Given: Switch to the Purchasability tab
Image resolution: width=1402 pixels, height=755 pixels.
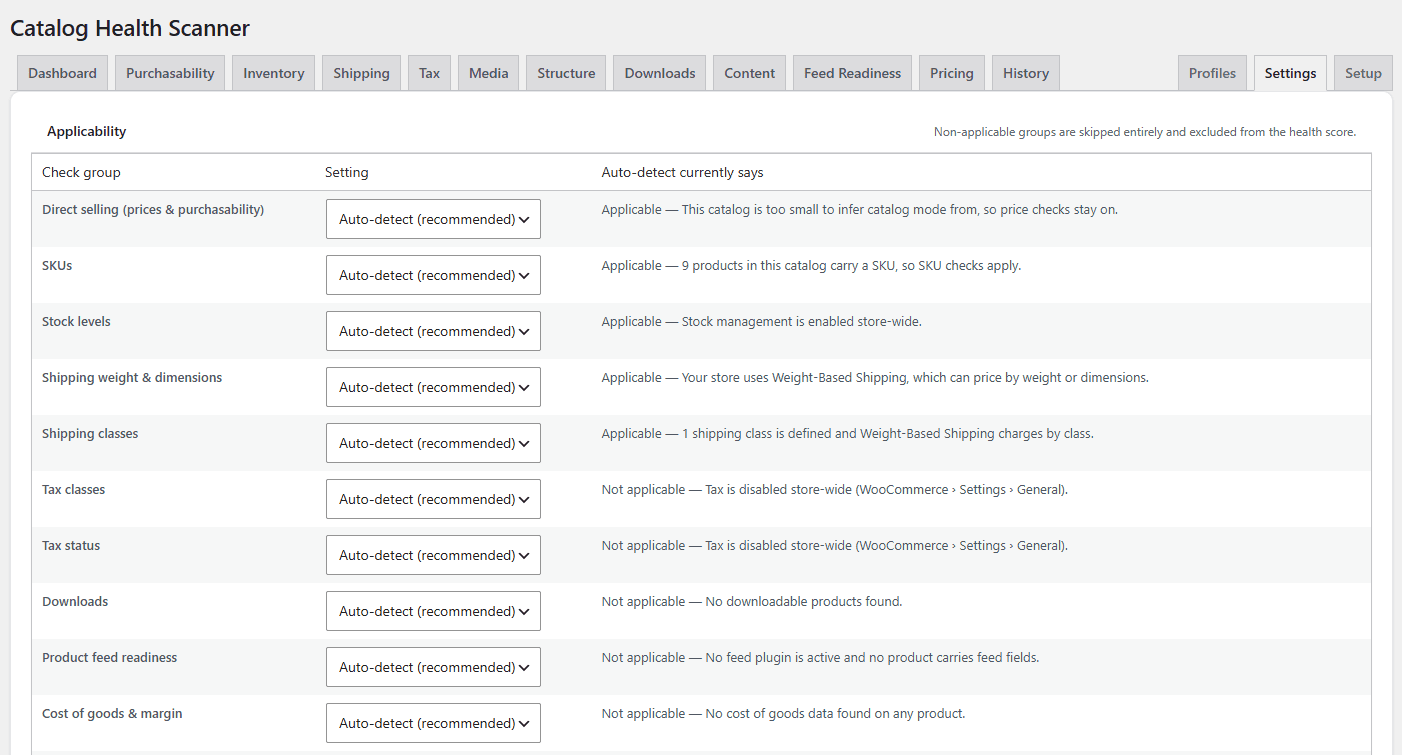Looking at the screenshot, I should click(x=170, y=73).
